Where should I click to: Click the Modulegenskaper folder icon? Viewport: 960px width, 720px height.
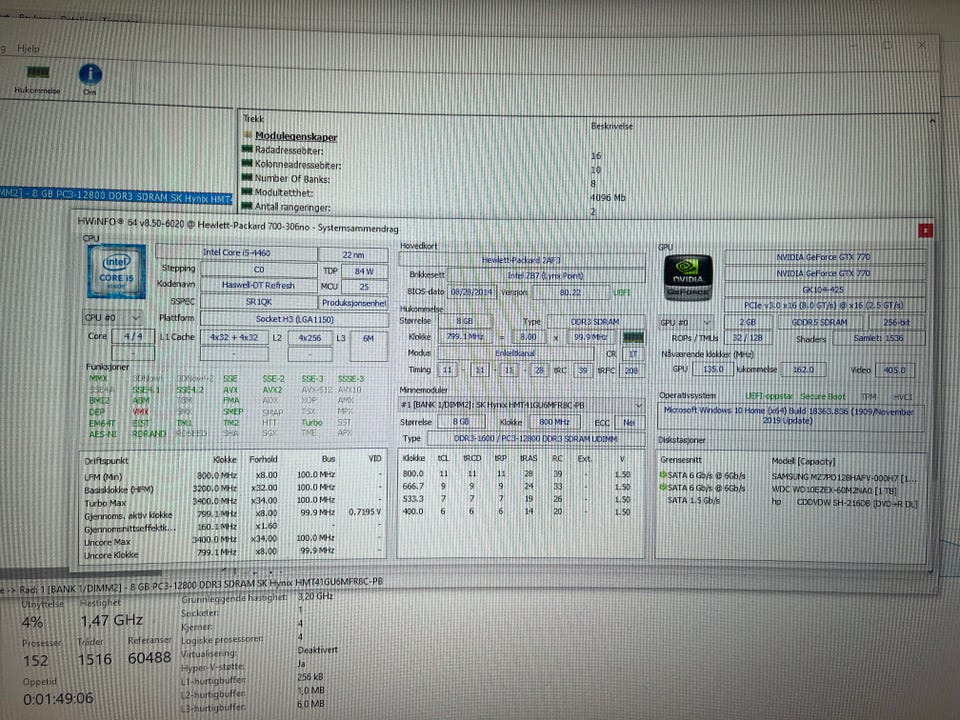(x=247, y=135)
